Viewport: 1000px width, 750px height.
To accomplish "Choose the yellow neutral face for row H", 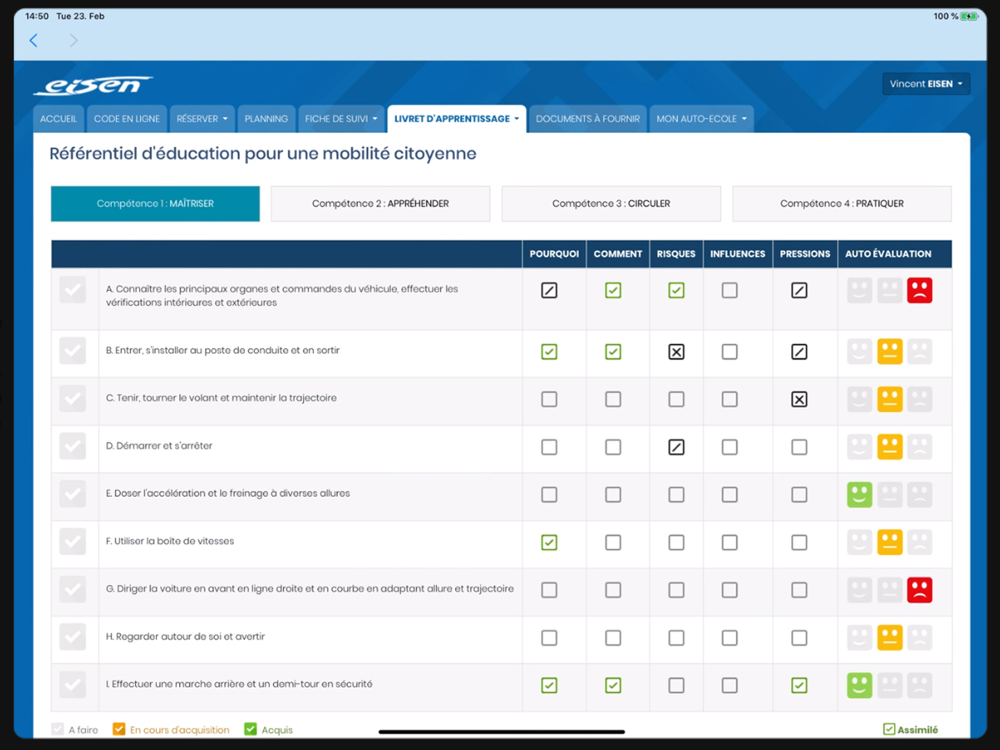I will (889, 637).
